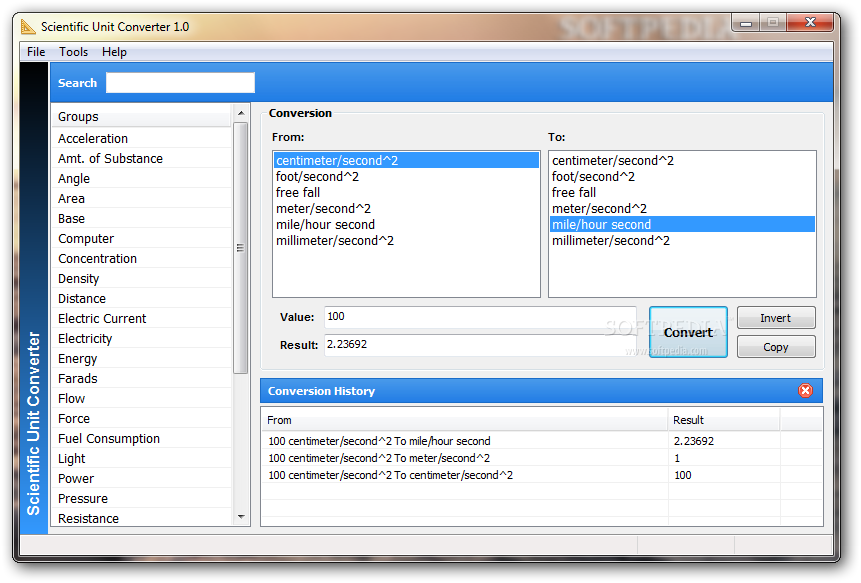Select the Area group
861x583 pixels.
coord(142,199)
